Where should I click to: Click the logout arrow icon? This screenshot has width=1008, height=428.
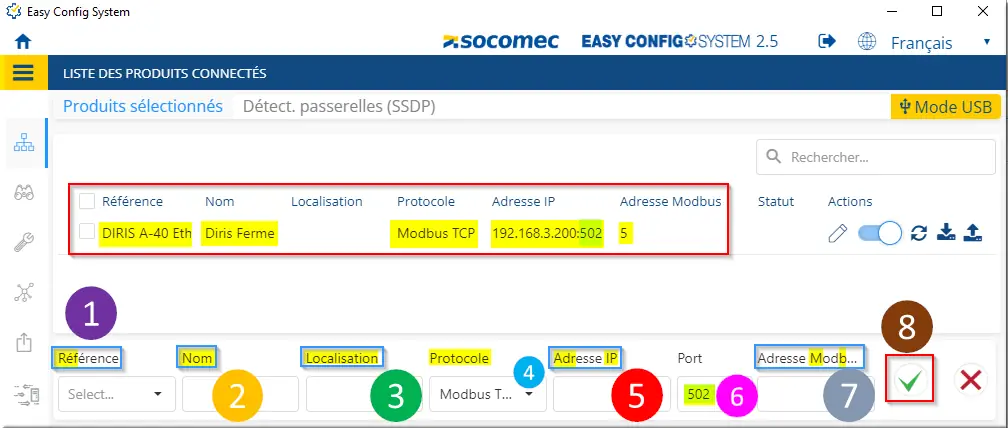[x=827, y=42]
